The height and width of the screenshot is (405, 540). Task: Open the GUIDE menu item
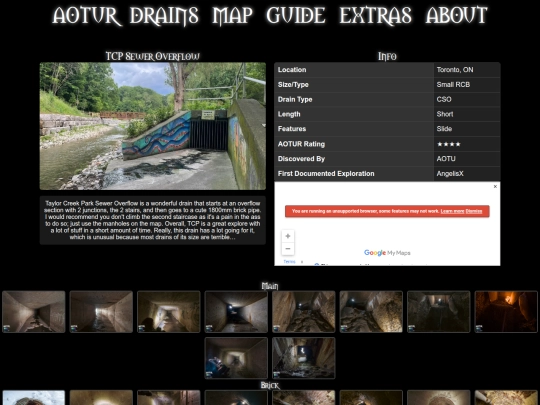296,15
